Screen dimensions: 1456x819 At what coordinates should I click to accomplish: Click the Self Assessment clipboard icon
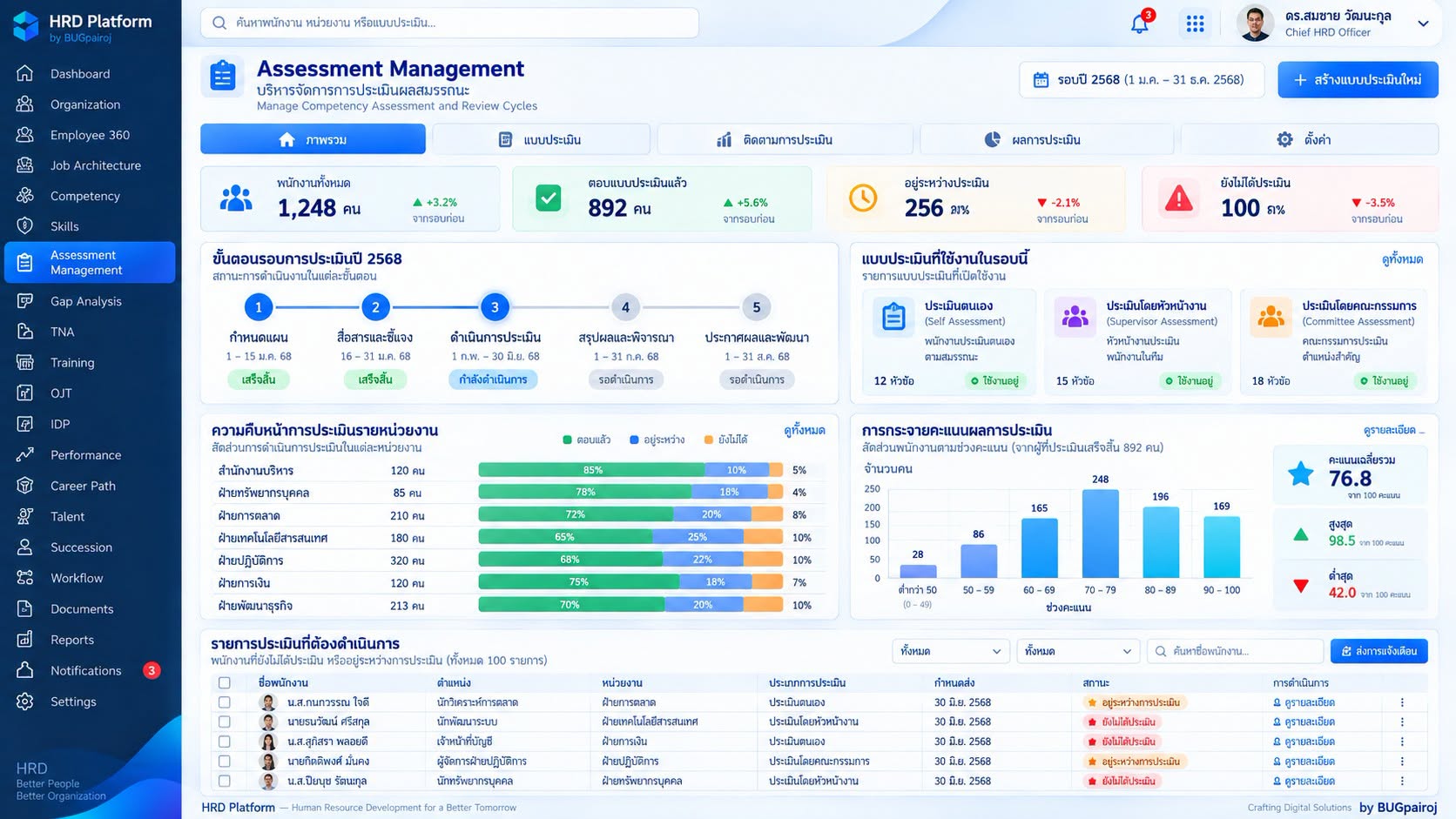893,316
